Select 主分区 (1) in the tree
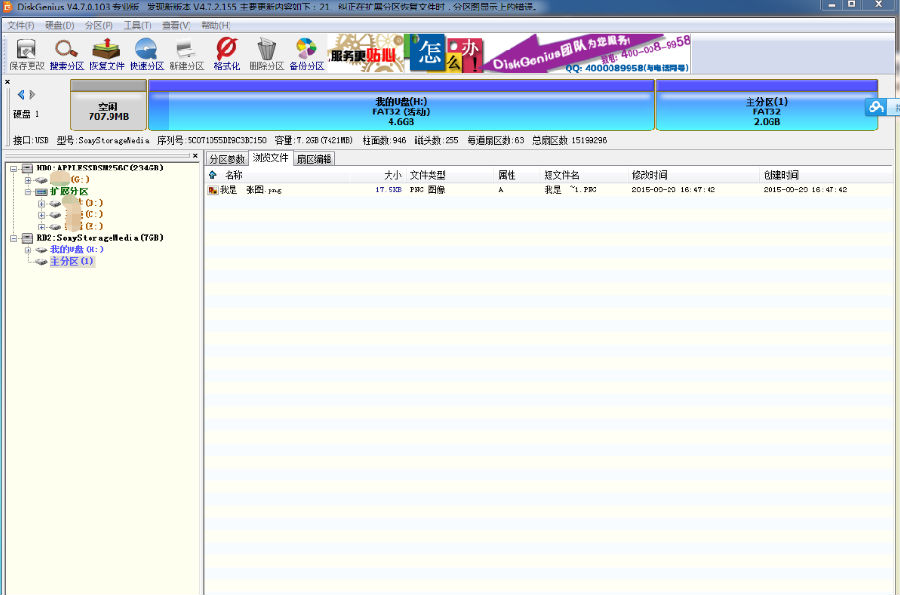The height and width of the screenshot is (595, 900). 72,262
